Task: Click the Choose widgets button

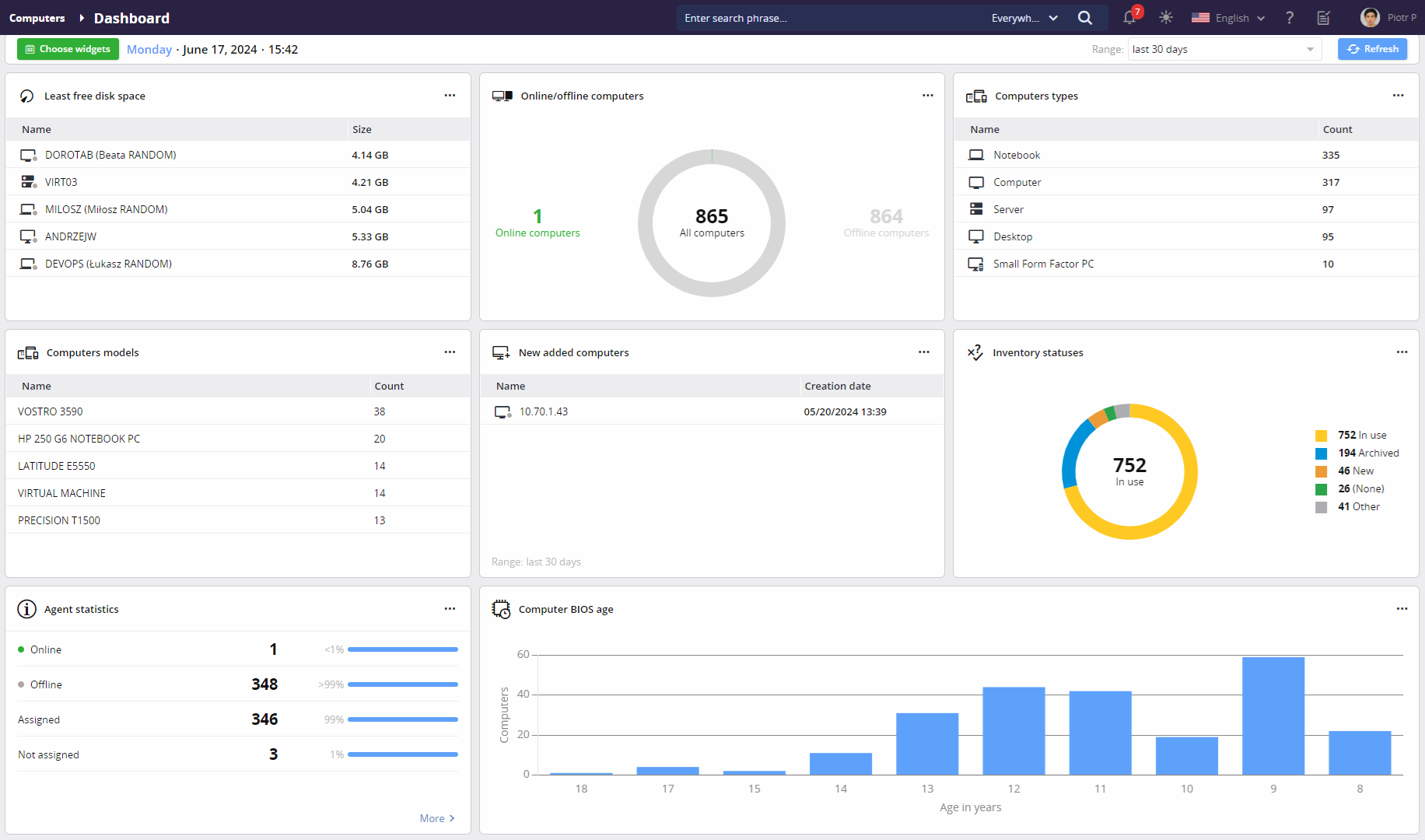Action: pyautogui.click(x=68, y=49)
